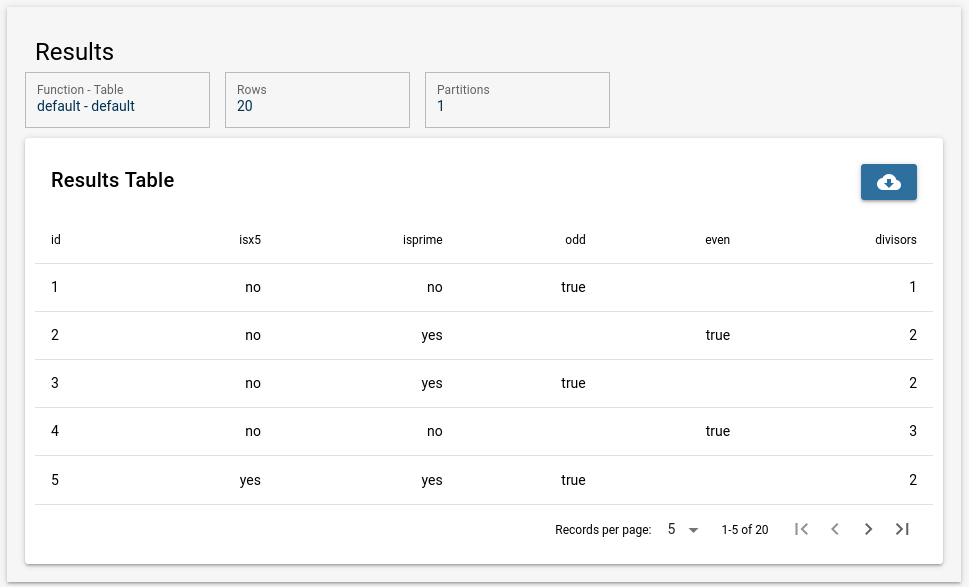Image resolution: width=969 pixels, height=587 pixels.
Task: Select the table row with id 1
Action: click(x=483, y=288)
